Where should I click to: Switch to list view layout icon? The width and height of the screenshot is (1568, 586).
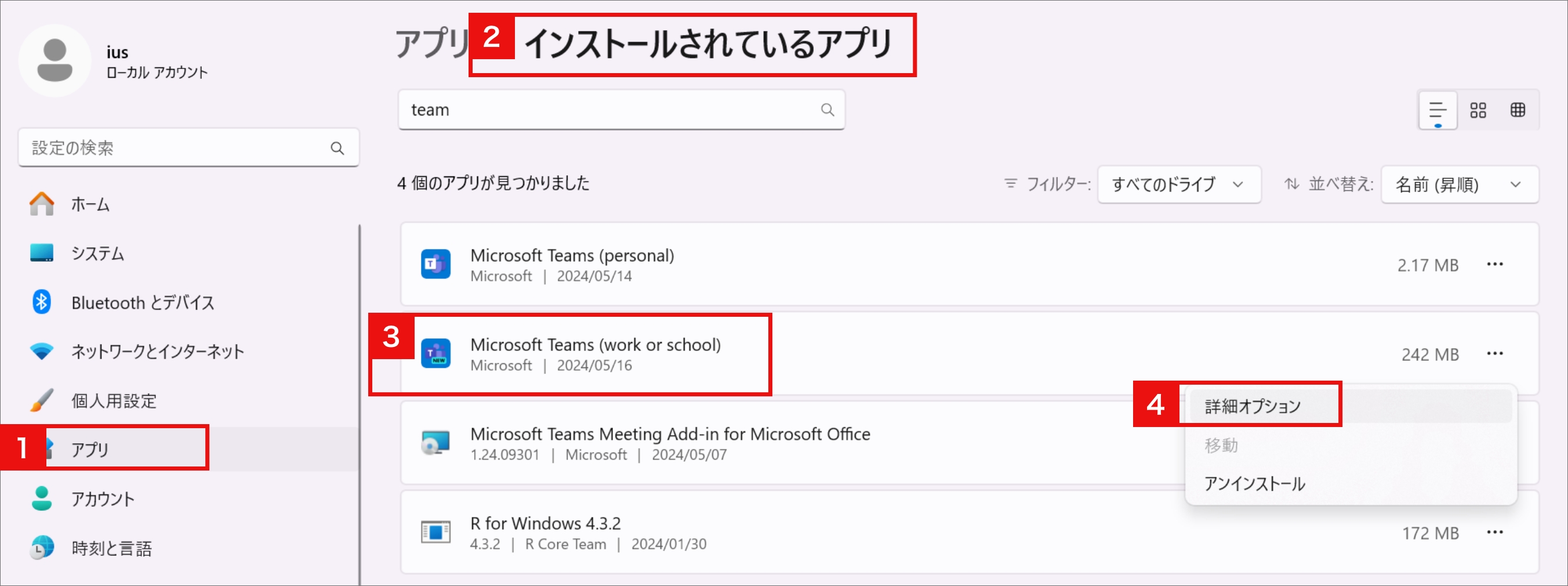coord(1438,111)
